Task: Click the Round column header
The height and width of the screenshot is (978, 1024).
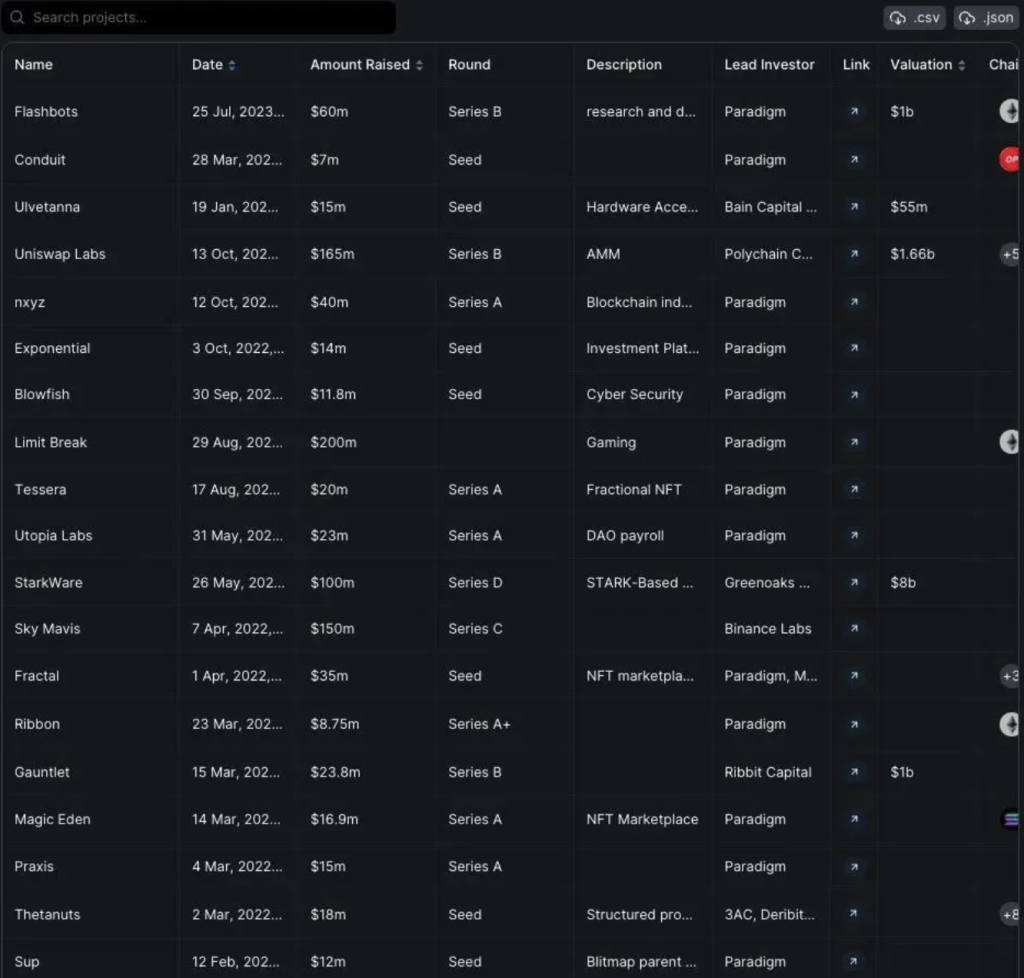Action: [x=469, y=65]
